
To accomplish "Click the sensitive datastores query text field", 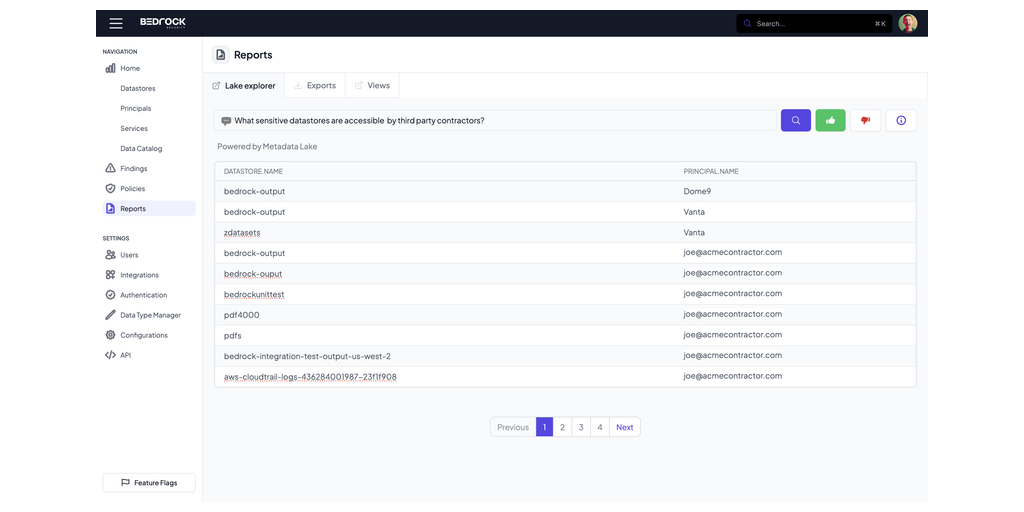I will [x=495, y=120].
